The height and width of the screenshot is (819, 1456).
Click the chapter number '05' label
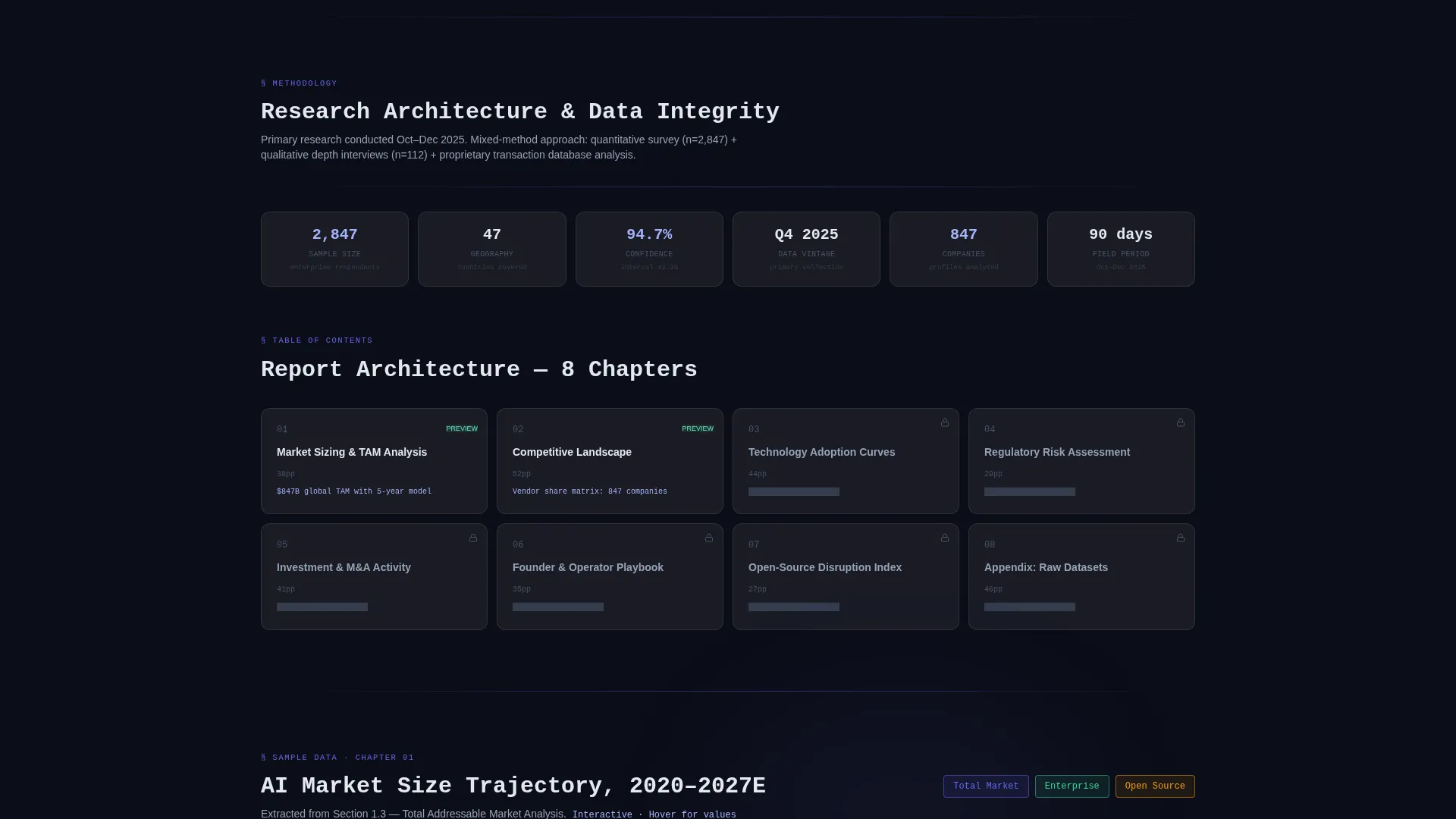click(x=282, y=544)
